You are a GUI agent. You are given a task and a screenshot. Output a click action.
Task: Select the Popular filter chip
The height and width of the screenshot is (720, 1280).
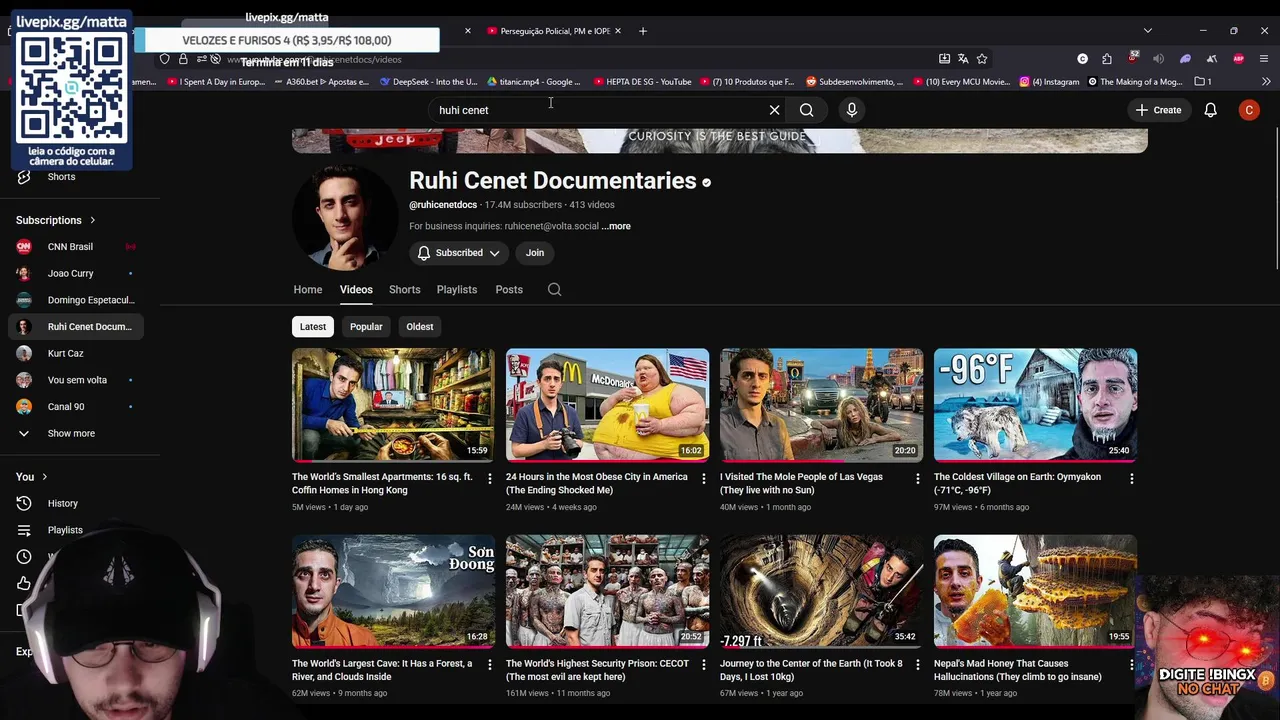click(x=366, y=327)
